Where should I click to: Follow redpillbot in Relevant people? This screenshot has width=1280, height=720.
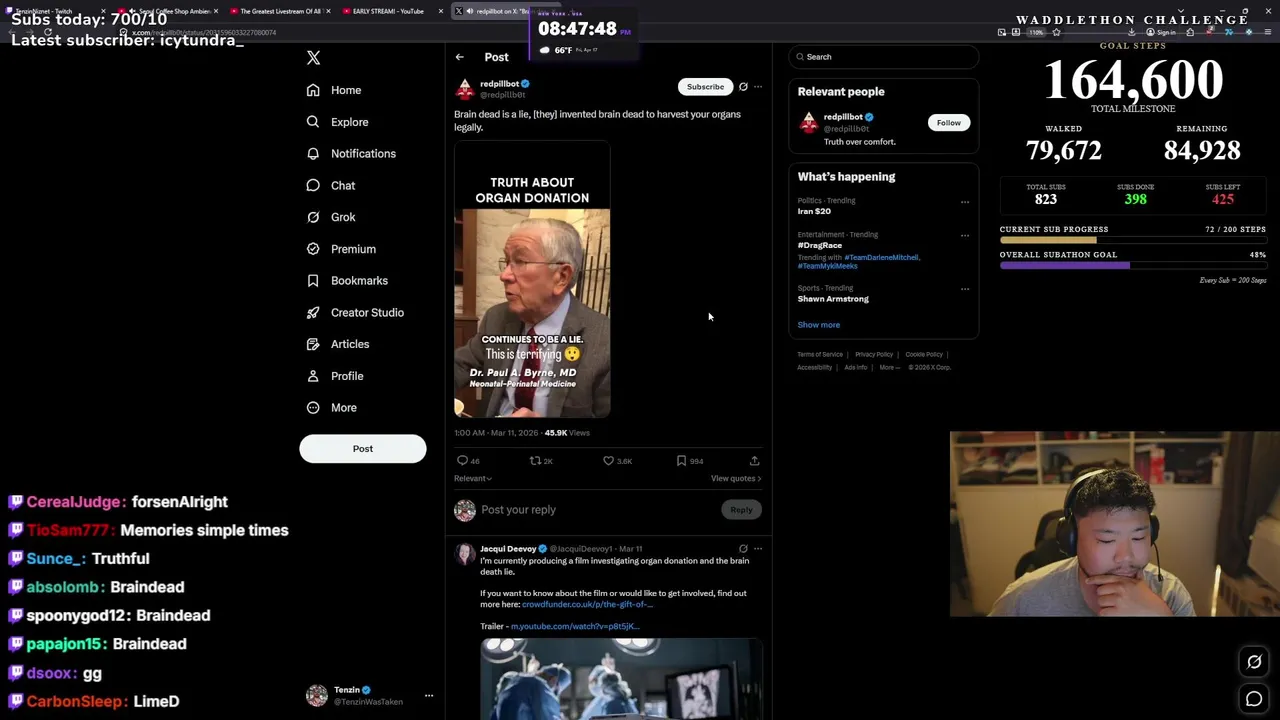pos(948,123)
